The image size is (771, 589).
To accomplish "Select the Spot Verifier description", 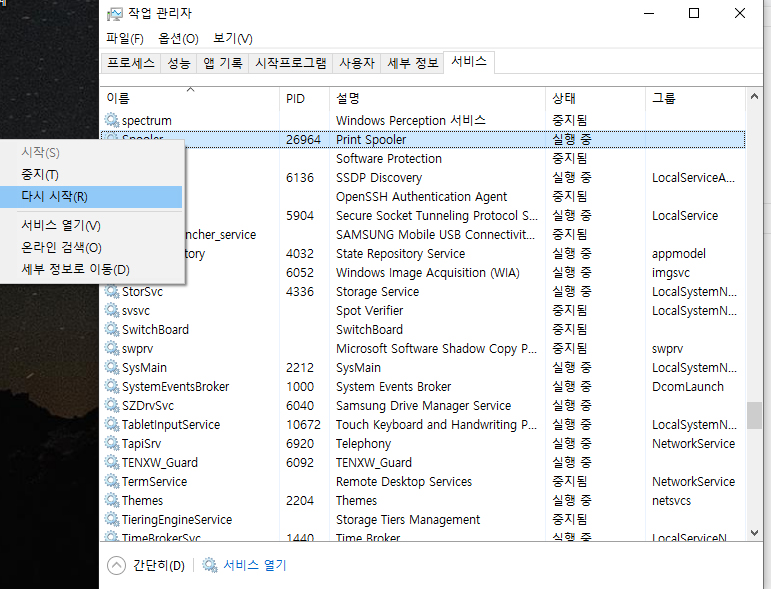I will 369,311.
